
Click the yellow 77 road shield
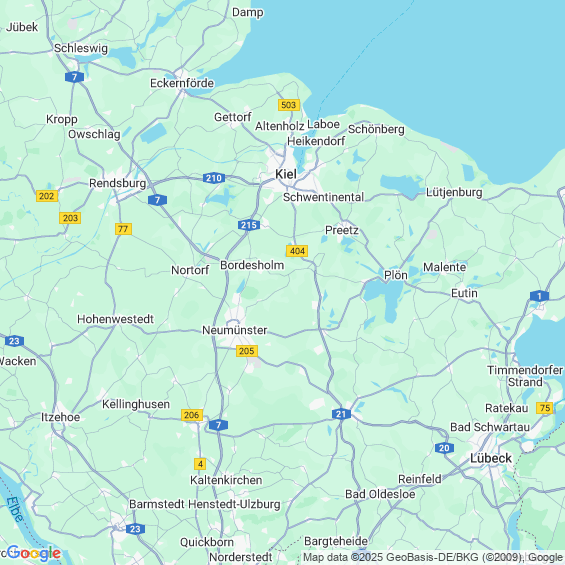123,229
